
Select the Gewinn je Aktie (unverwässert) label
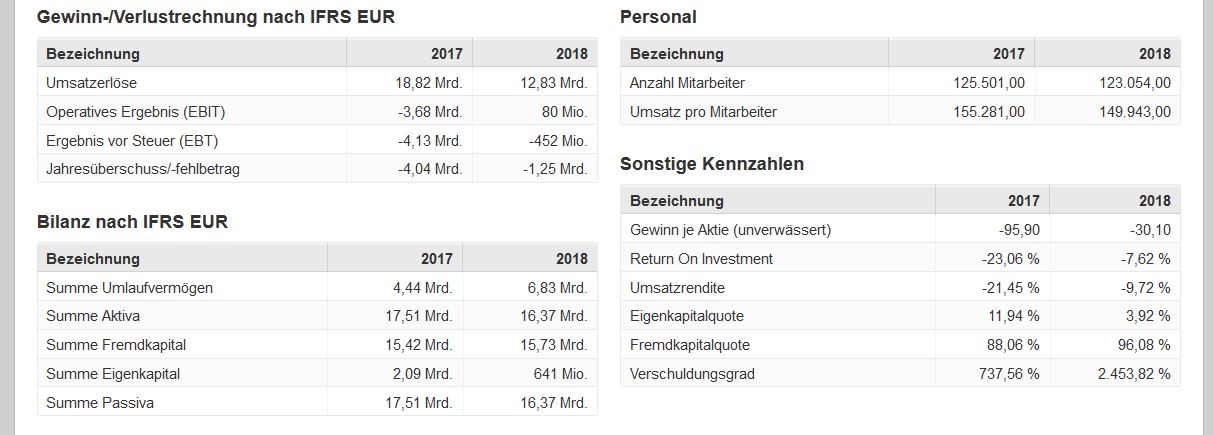730,230
